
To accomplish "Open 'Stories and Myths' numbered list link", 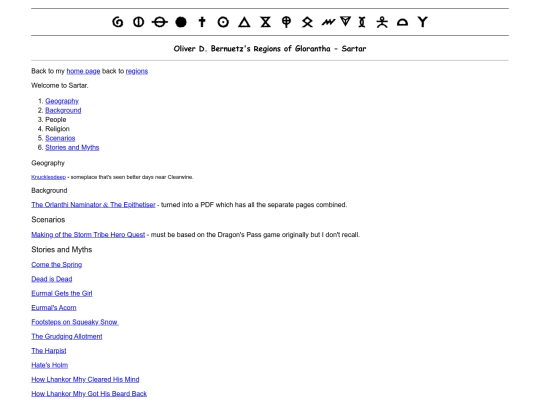I will tap(72, 147).
